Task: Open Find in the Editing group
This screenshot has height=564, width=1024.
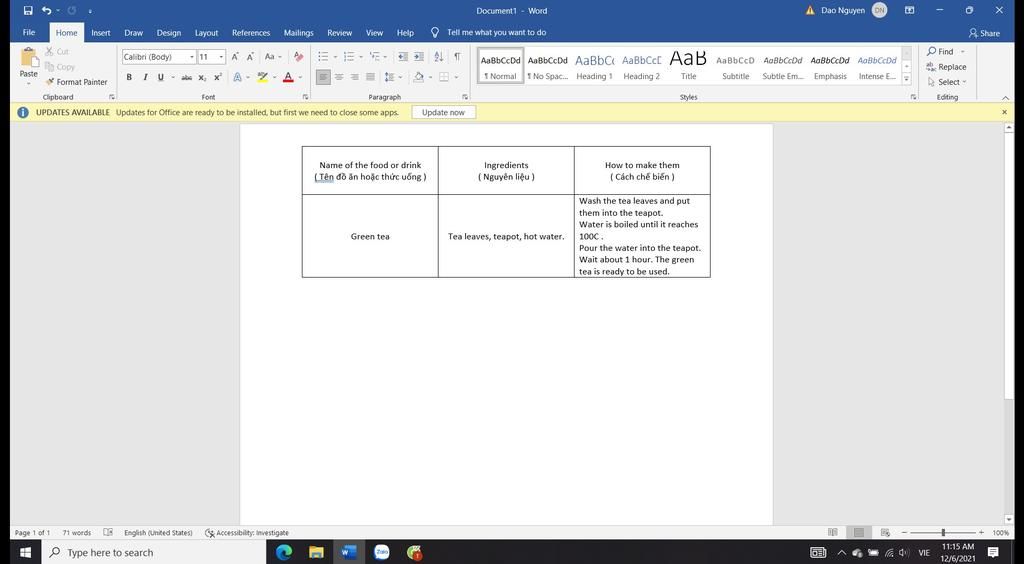Action: click(x=941, y=52)
